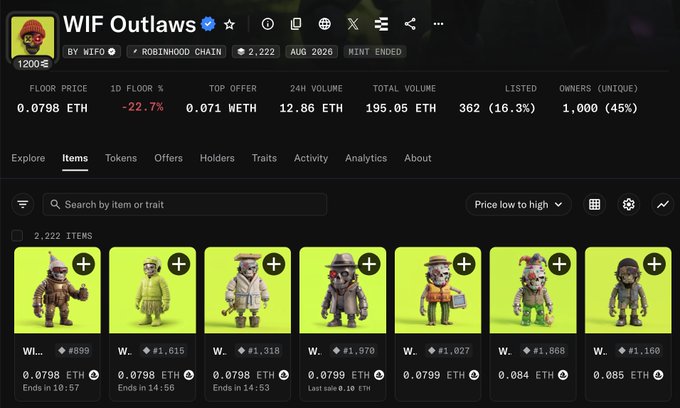Open the Offers tab
Screen dimensions: 680x408
(168, 158)
